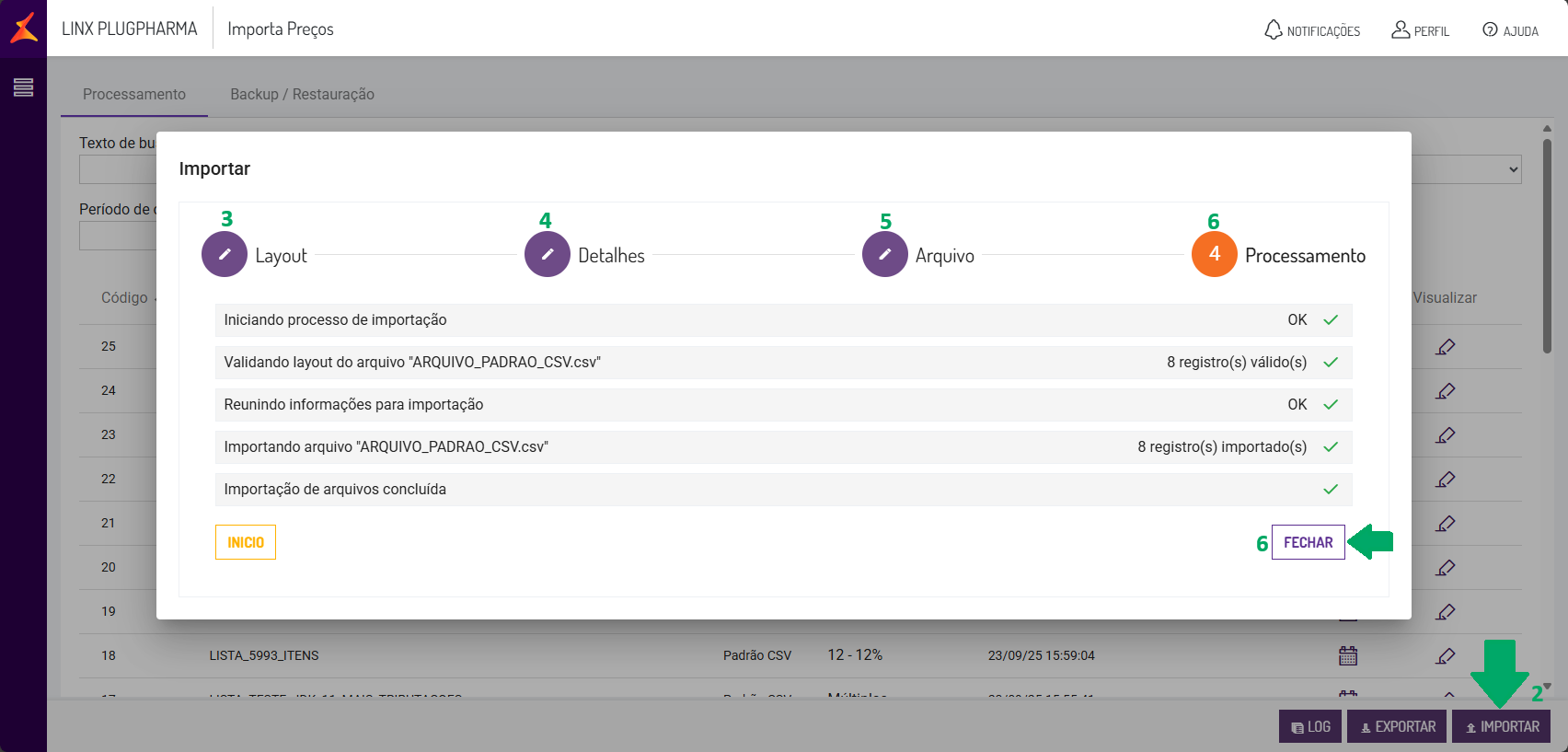Click edit pencil for row 22
This screenshot has width=1568, height=752.
pyautogui.click(x=1446, y=480)
